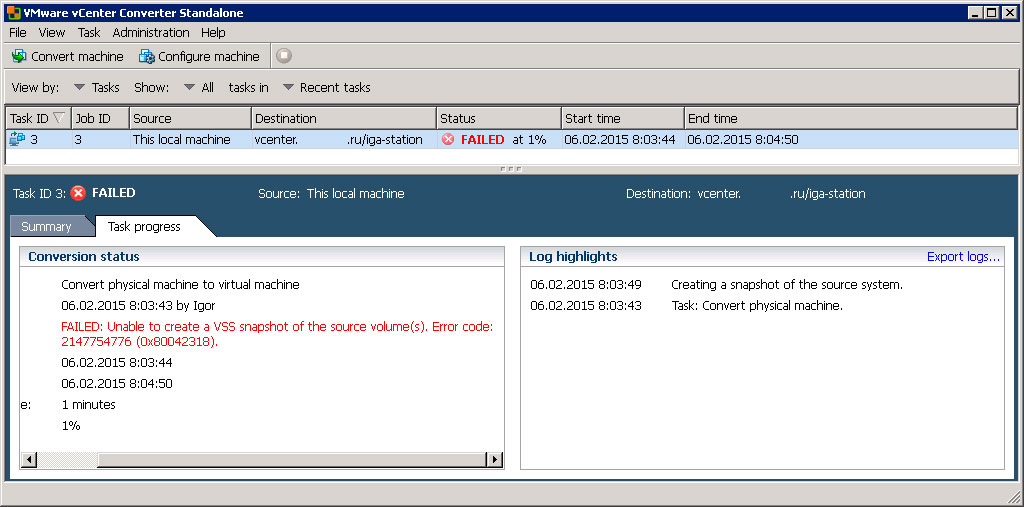Click the Convert machine toolbar icon
Image resolution: width=1024 pixels, height=507 pixels.
point(18,57)
